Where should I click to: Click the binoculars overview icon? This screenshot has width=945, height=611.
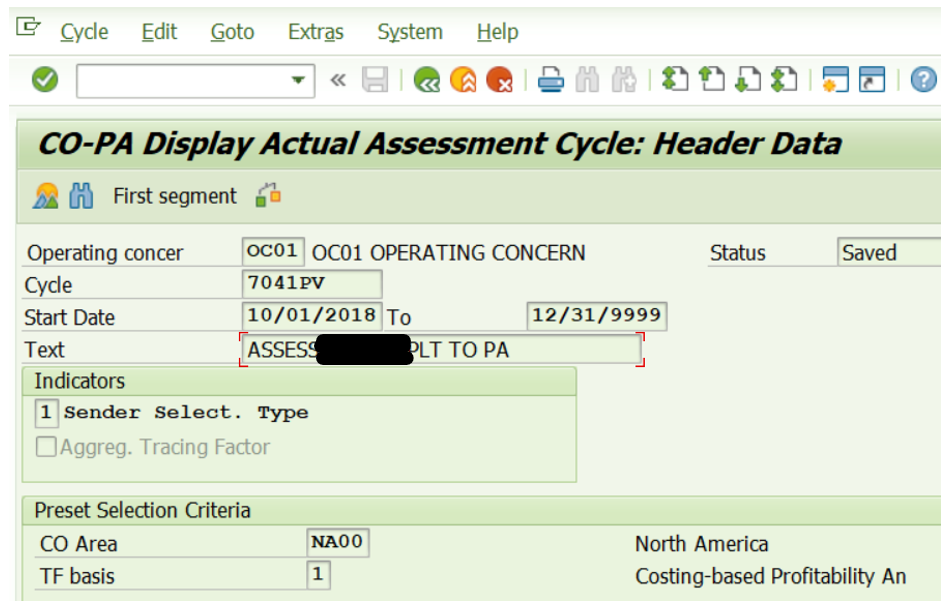(x=81, y=196)
